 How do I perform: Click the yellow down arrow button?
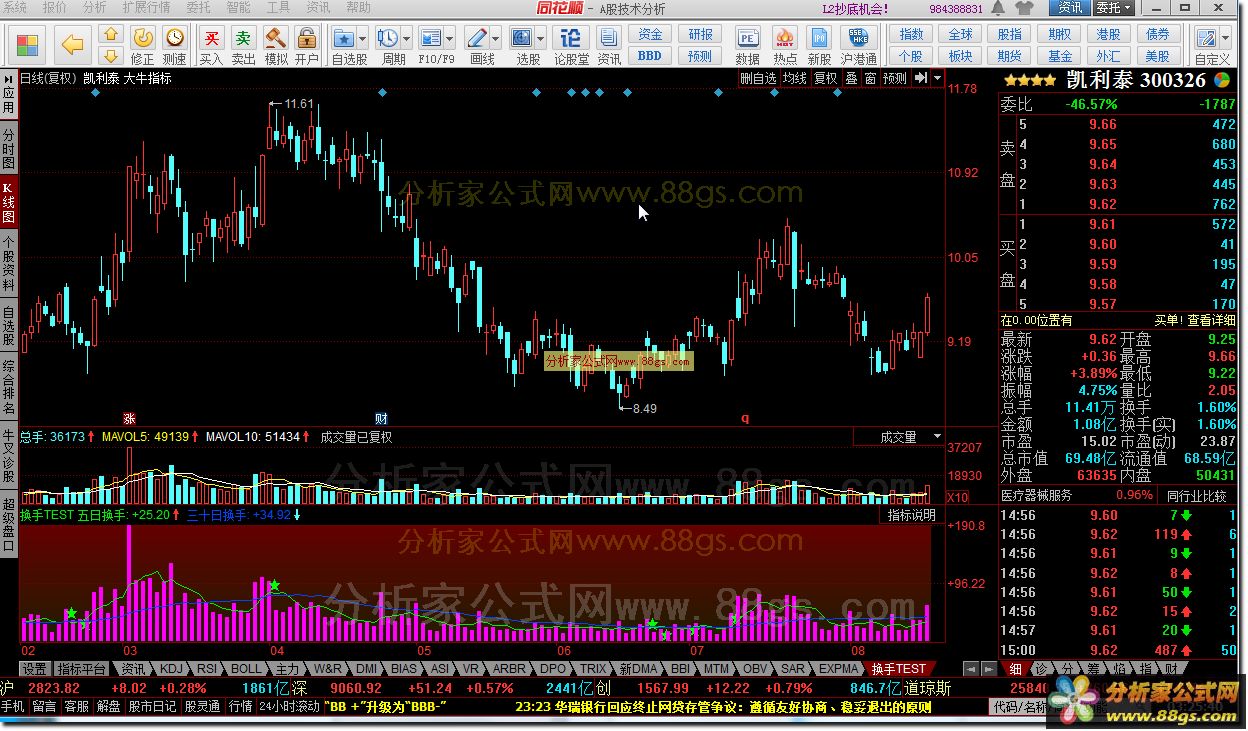(111, 55)
